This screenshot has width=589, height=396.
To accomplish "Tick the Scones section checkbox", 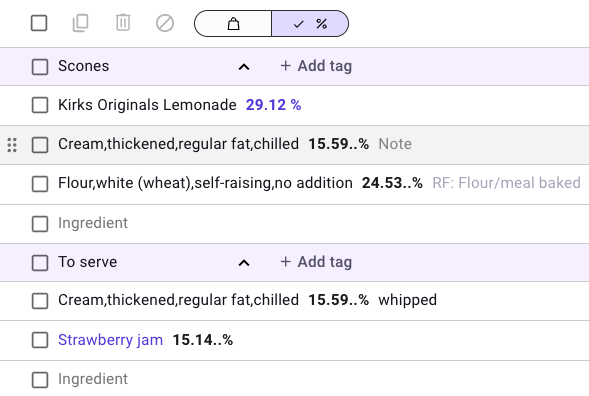I will point(40,67).
